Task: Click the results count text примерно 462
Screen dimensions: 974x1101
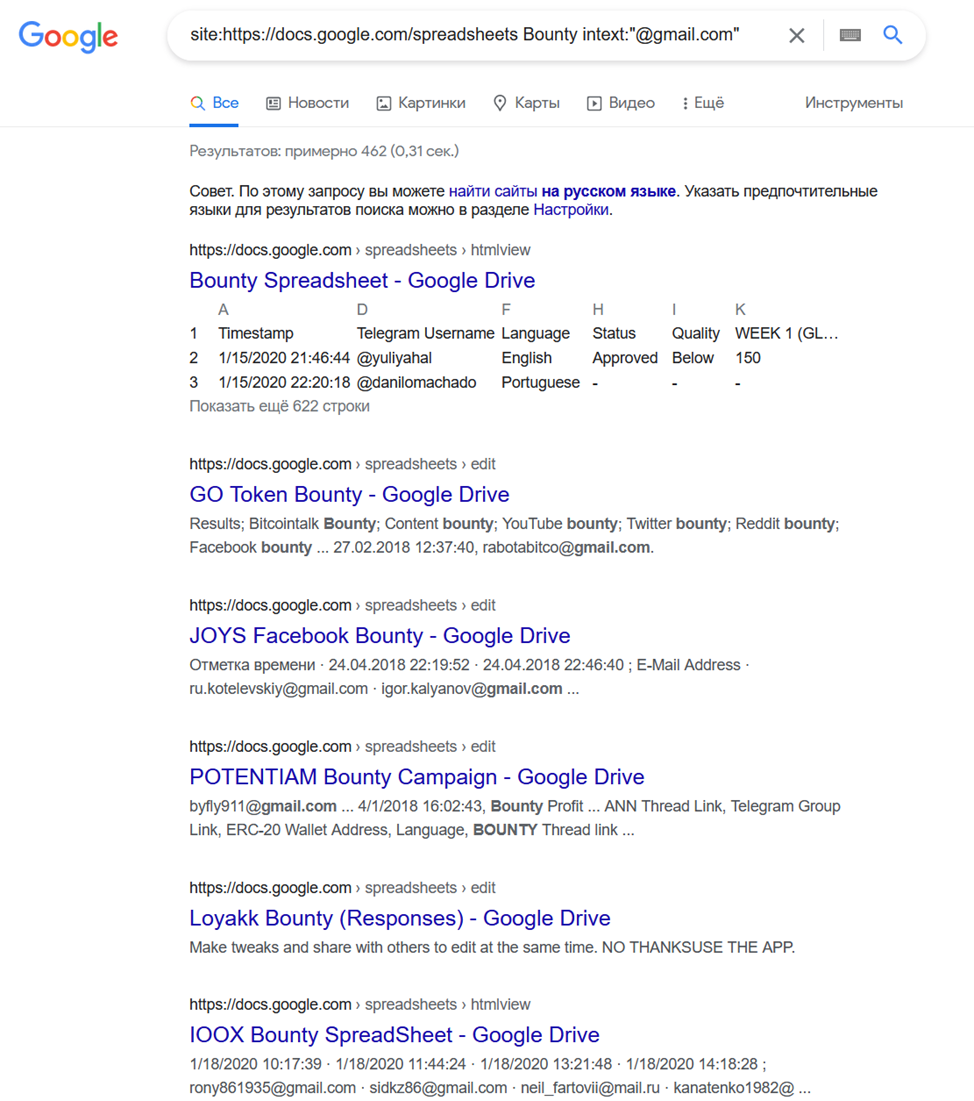Action: 336,151
